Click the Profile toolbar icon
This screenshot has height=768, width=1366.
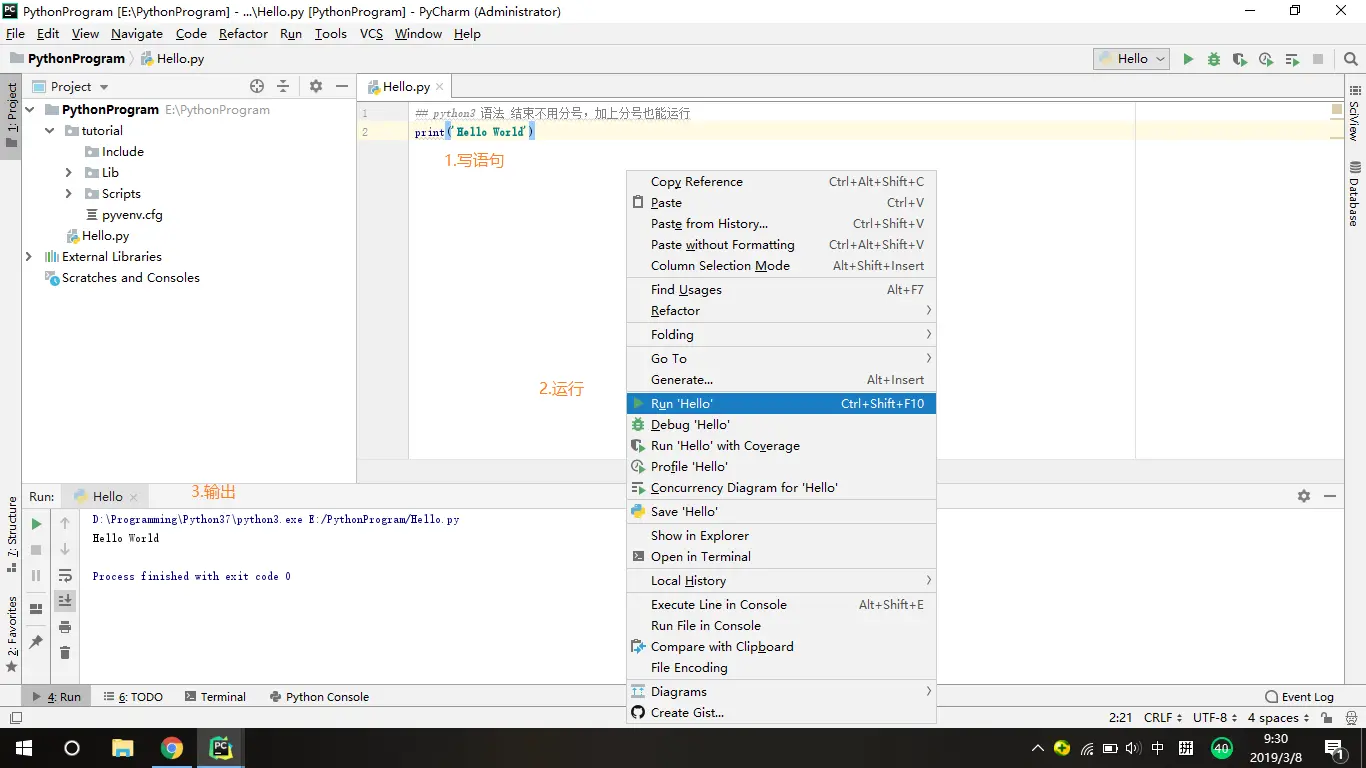click(1266, 59)
